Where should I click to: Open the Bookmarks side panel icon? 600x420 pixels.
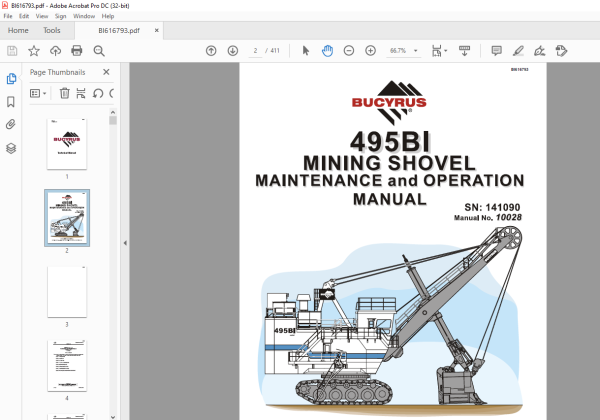pos(11,101)
